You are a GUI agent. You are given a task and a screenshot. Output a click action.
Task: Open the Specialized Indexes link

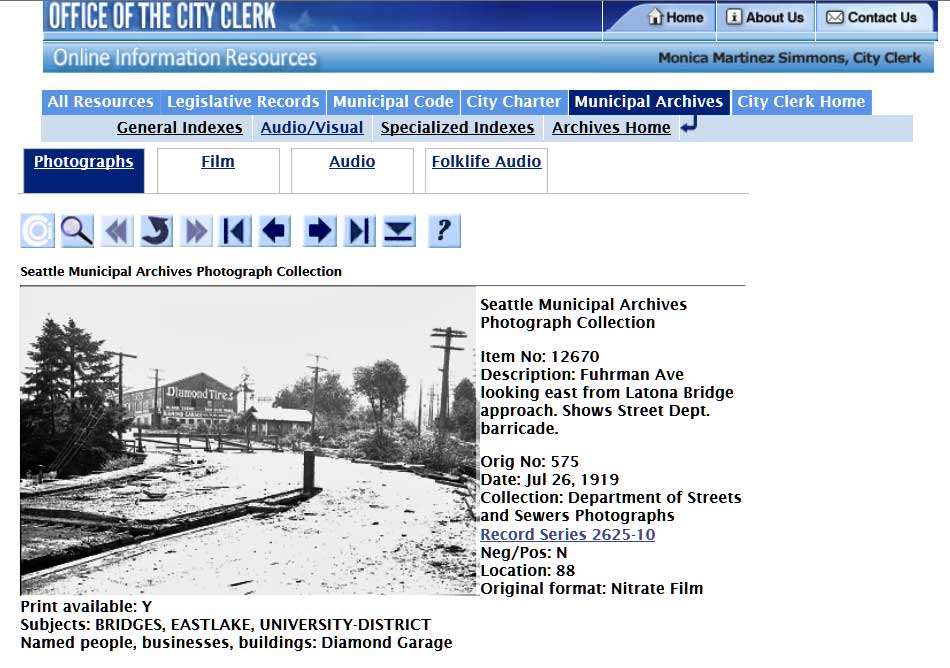[457, 128]
